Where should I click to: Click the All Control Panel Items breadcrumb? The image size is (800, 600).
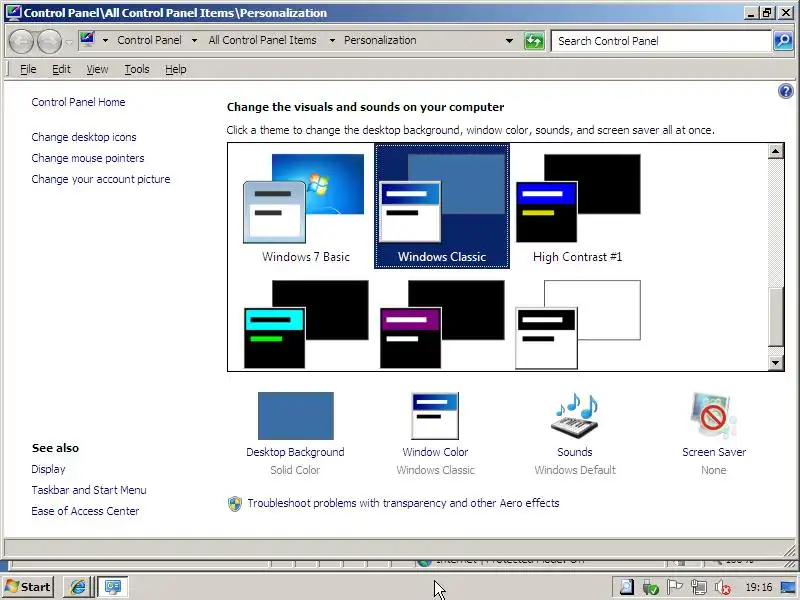[x=262, y=40]
